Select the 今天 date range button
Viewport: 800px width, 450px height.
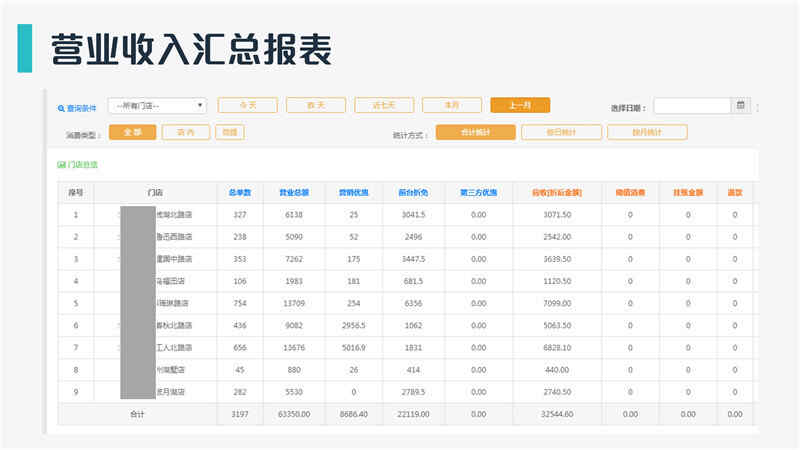pyautogui.click(x=247, y=105)
